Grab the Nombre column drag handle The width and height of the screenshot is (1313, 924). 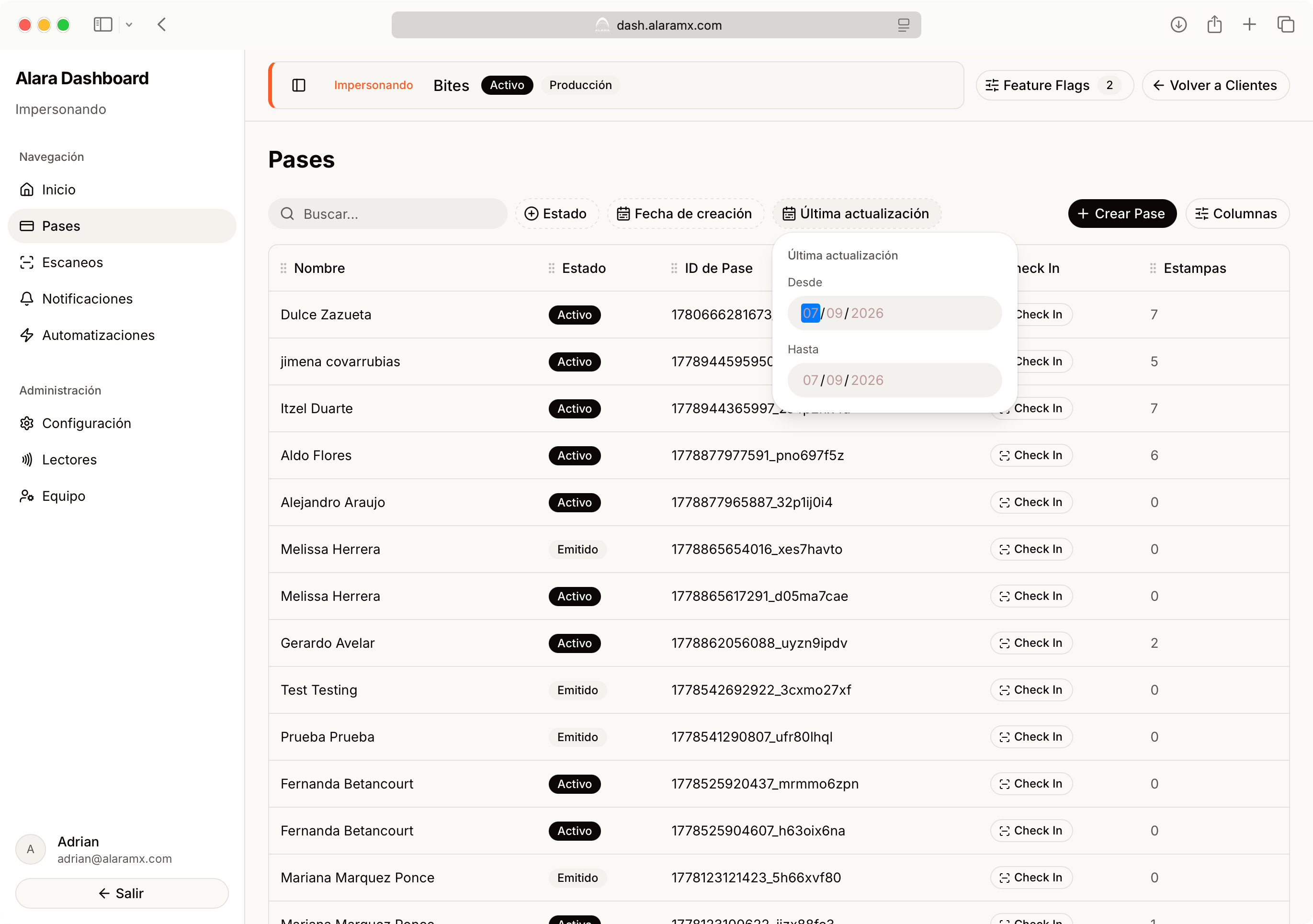coord(283,268)
